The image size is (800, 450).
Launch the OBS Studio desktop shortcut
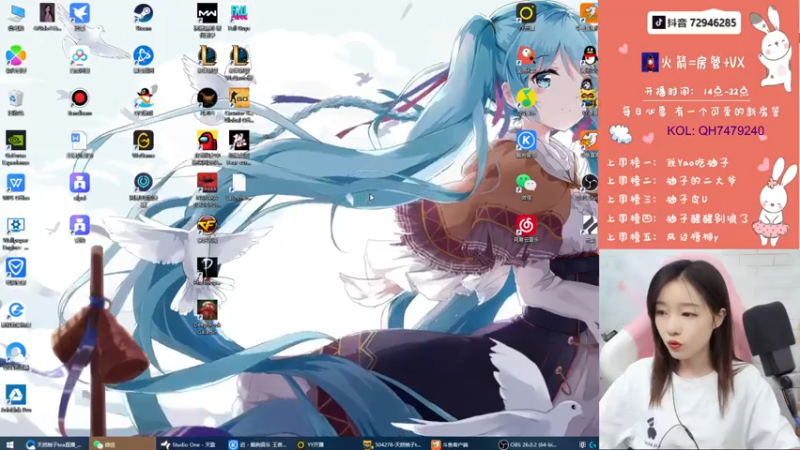(590, 183)
